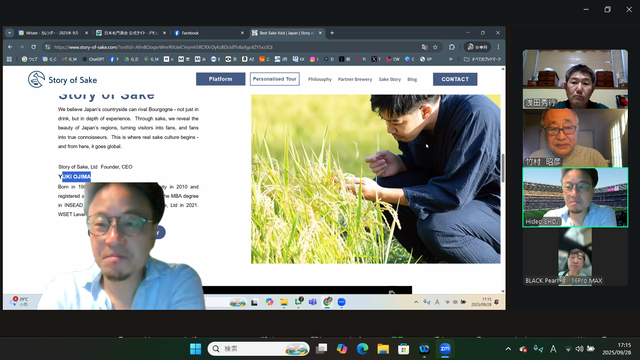Viewport: 640px width, 360px height.
Task: Open the IME input mode A indicator
Action: point(553,349)
